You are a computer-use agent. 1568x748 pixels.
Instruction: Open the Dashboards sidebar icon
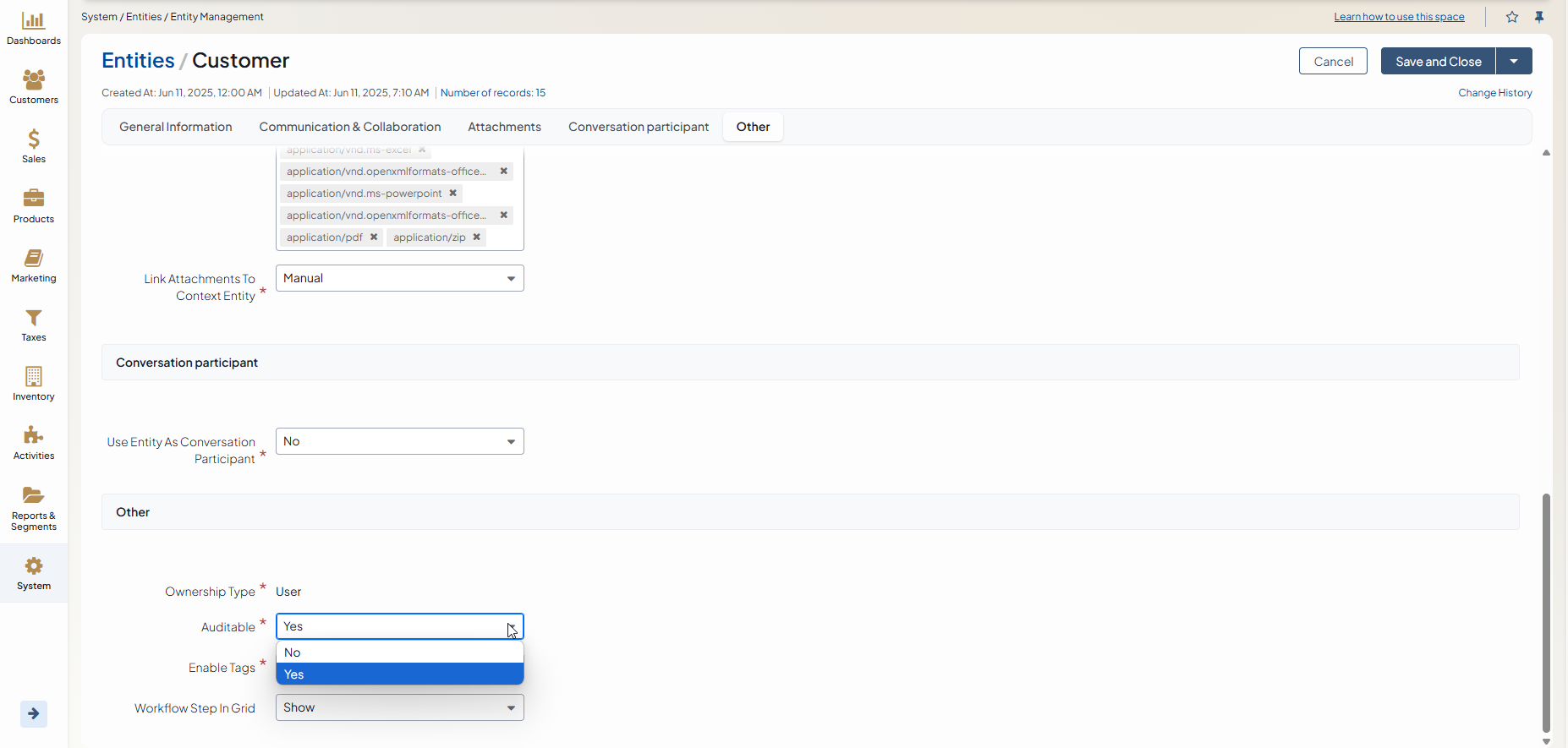click(x=33, y=21)
